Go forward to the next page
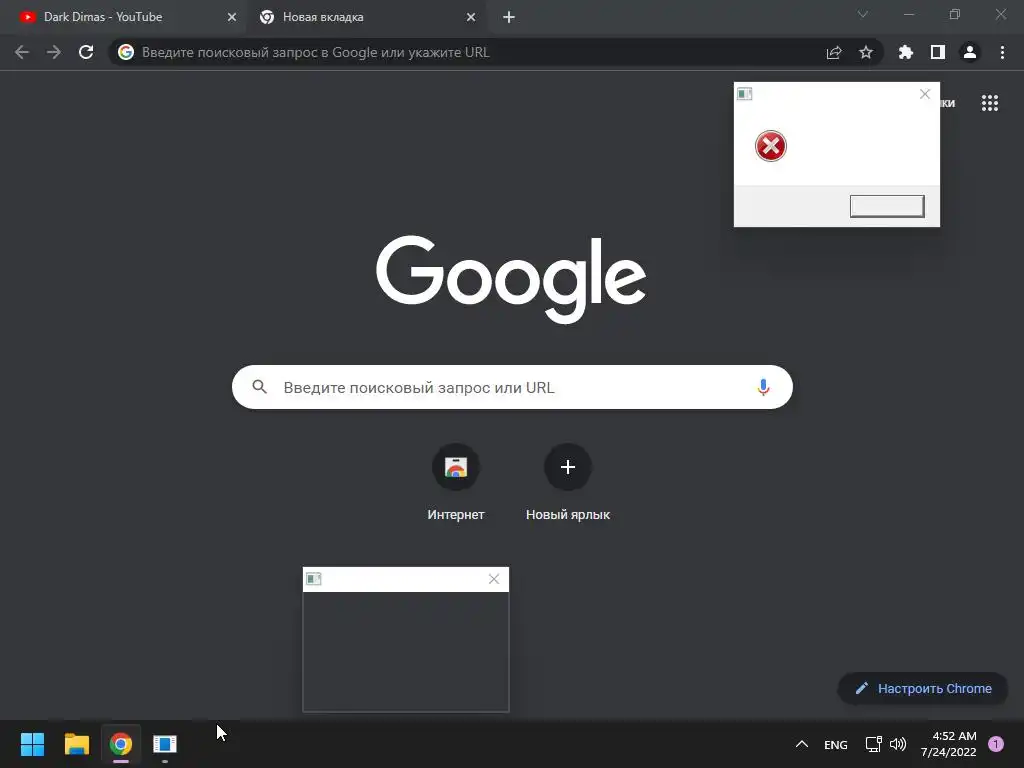The image size is (1024, 768). click(x=54, y=52)
